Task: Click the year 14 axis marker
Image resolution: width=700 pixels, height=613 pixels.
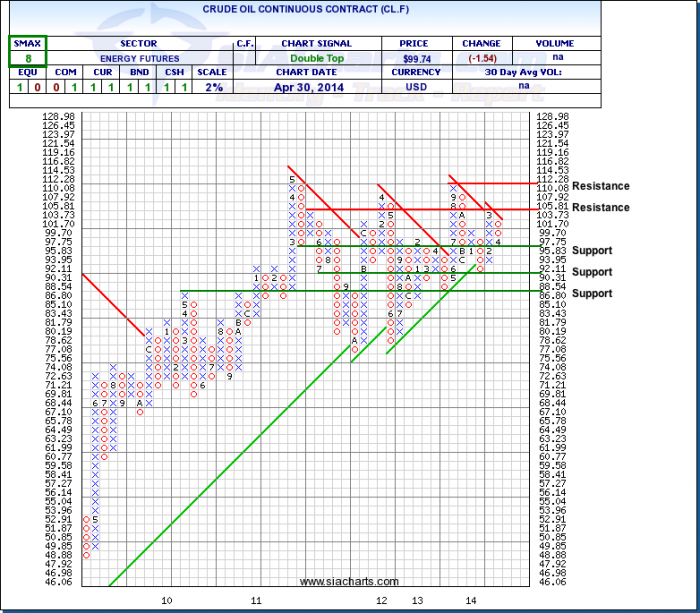Action: [x=469, y=600]
